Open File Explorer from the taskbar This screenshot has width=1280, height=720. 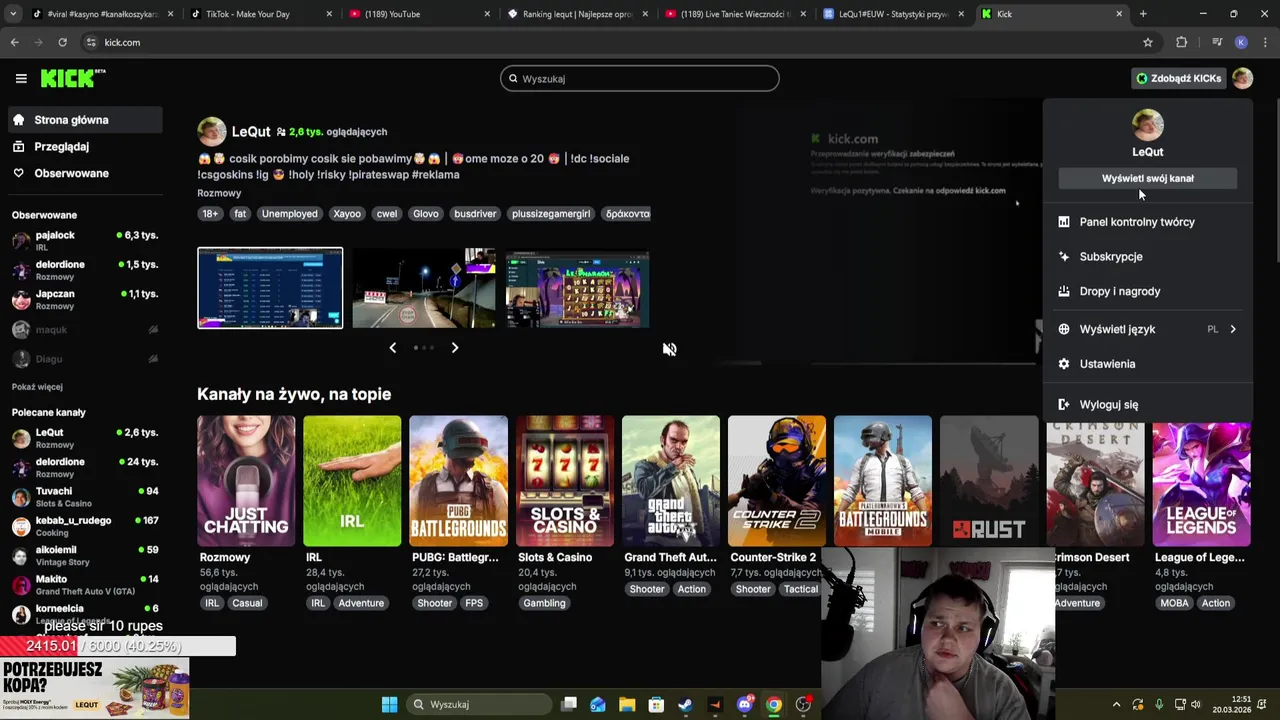tap(626, 704)
